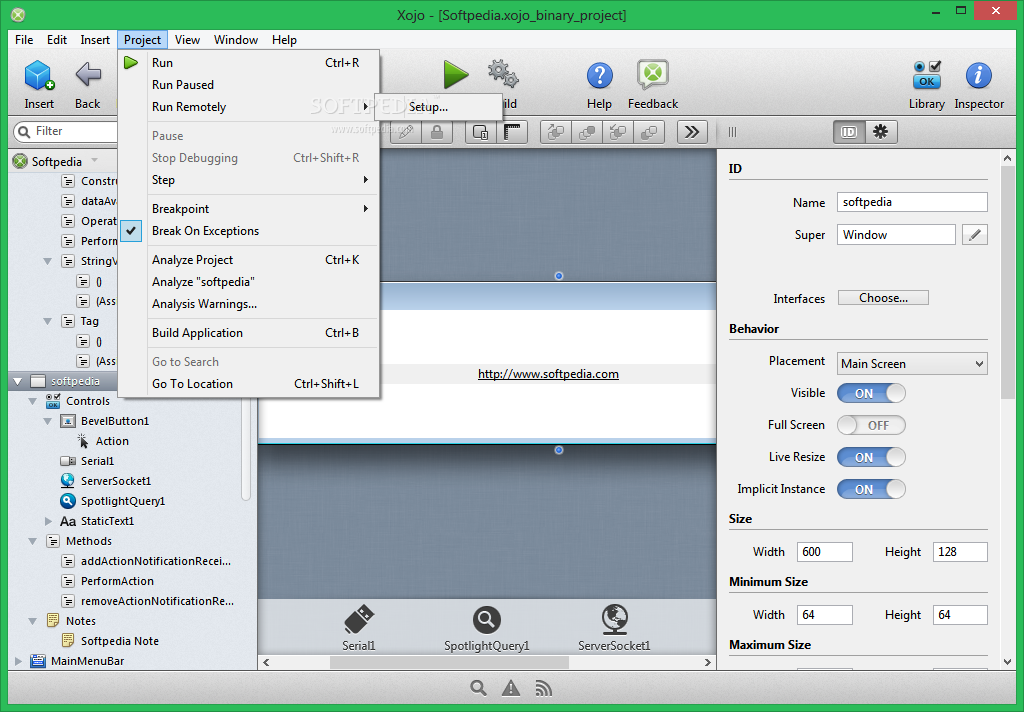Image resolution: width=1024 pixels, height=712 pixels.
Task: Click the green Run play toolbar icon
Action: point(455,74)
